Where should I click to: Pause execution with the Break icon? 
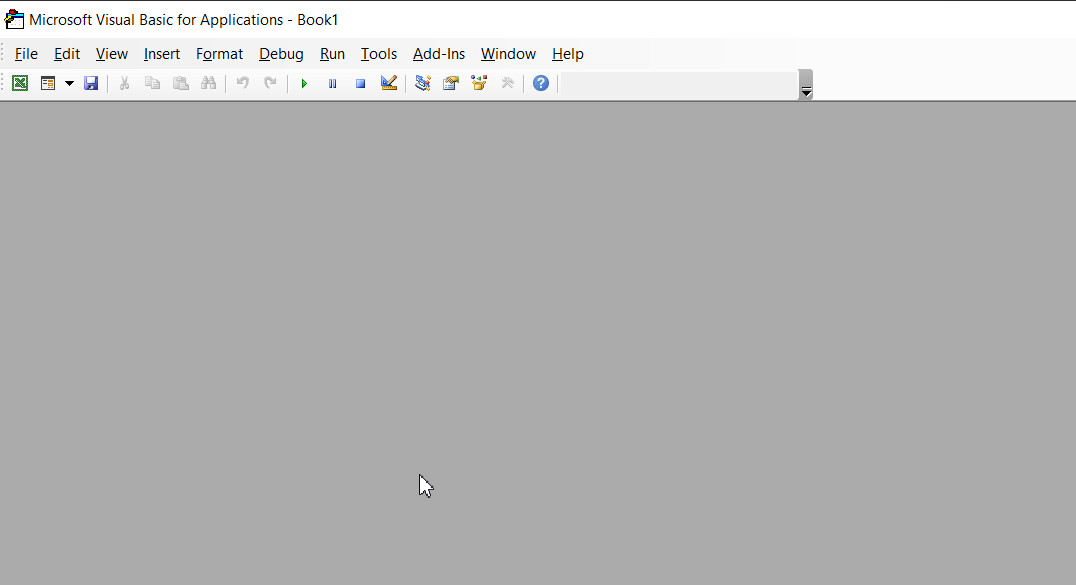tap(332, 83)
